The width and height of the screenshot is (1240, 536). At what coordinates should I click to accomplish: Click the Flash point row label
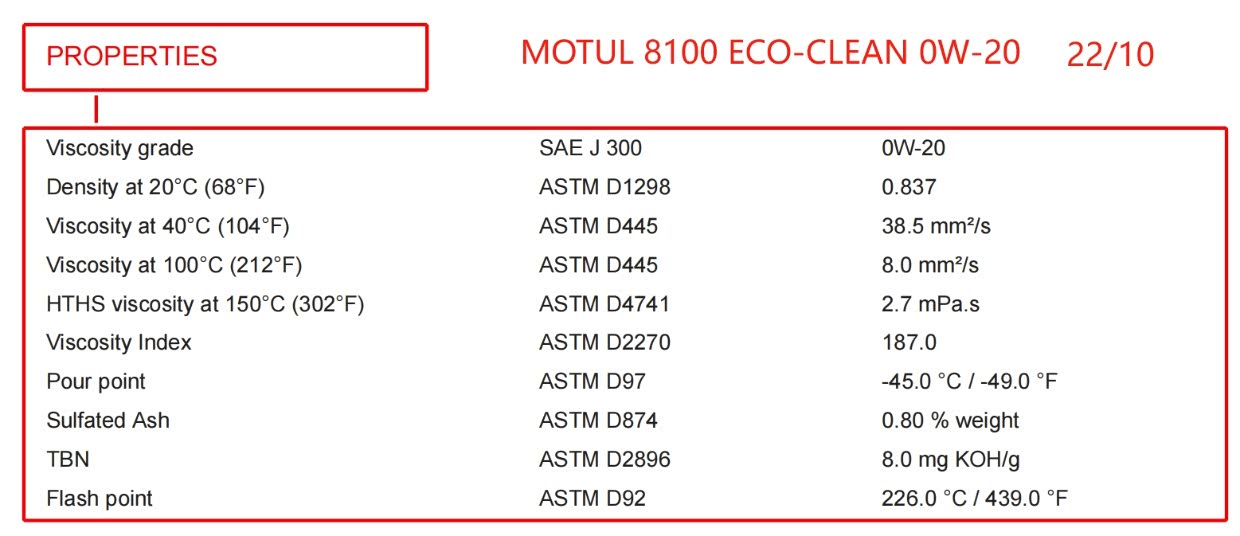tap(100, 498)
